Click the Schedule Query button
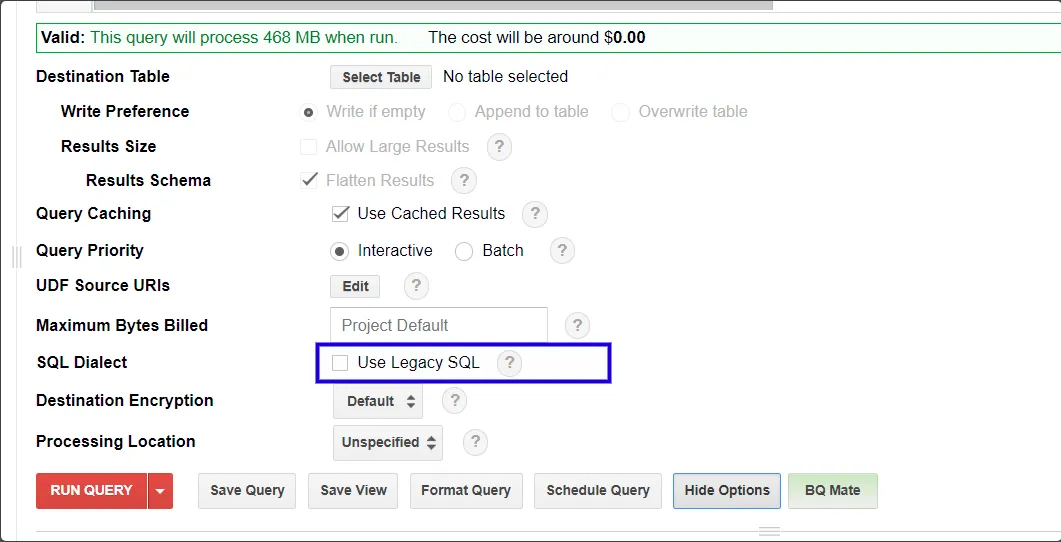The image size is (1061, 542). [x=598, y=491]
